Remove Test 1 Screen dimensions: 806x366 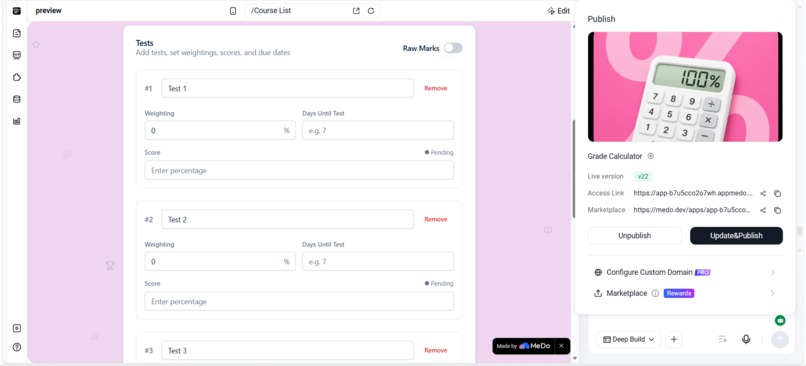click(x=435, y=88)
